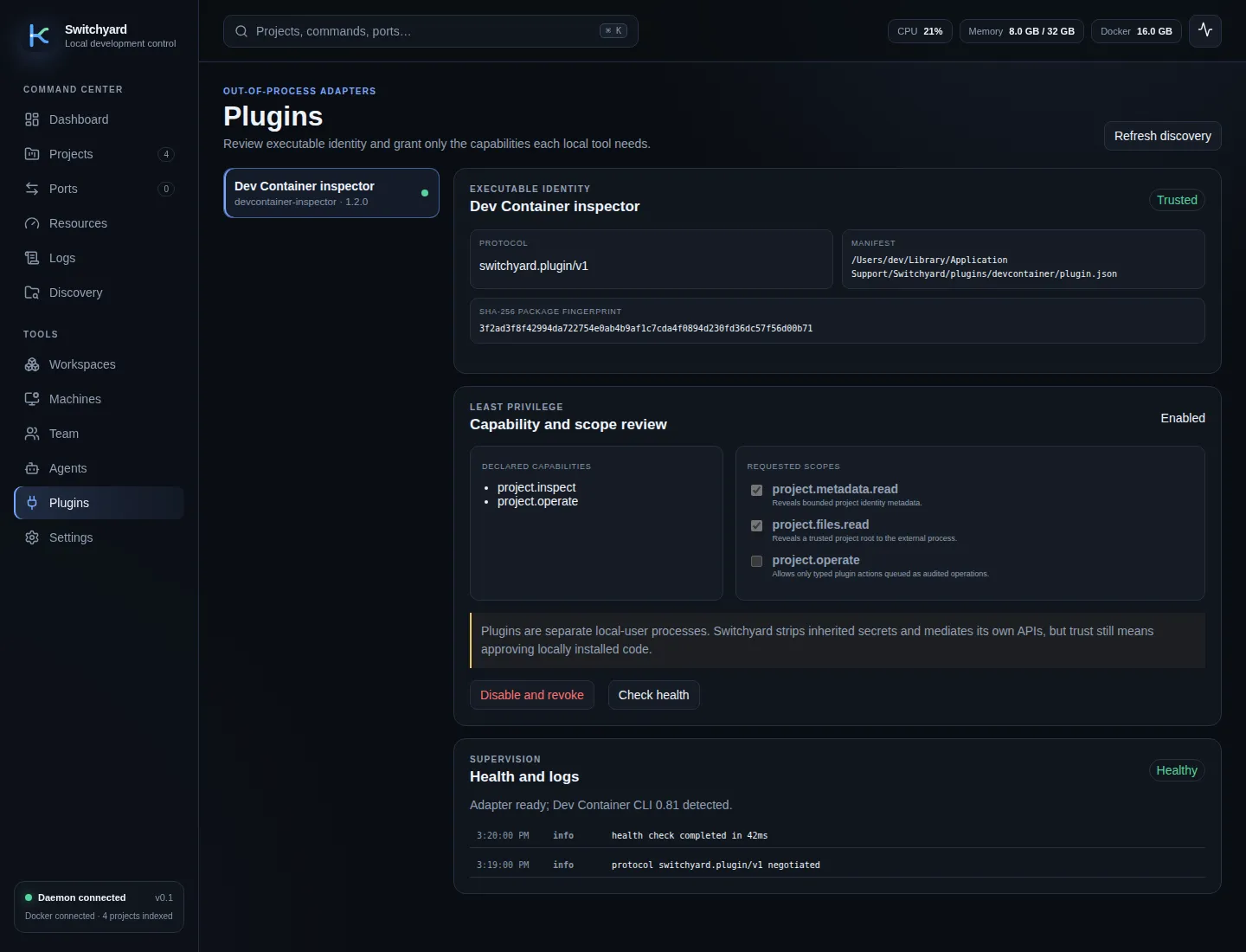The height and width of the screenshot is (952, 1246).
Task: Open the Dashboard grid icon
Action: click(32, 119)
